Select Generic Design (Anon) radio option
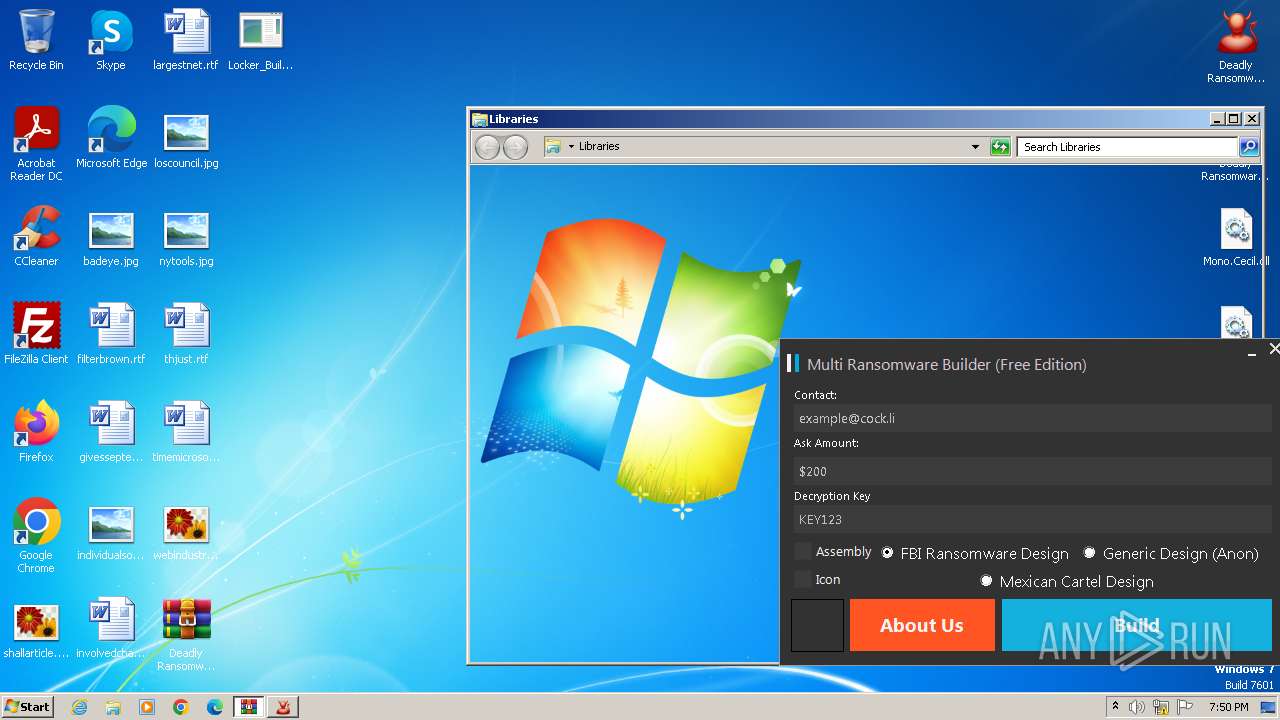 pyautogui.click(x=1090, y=553)
